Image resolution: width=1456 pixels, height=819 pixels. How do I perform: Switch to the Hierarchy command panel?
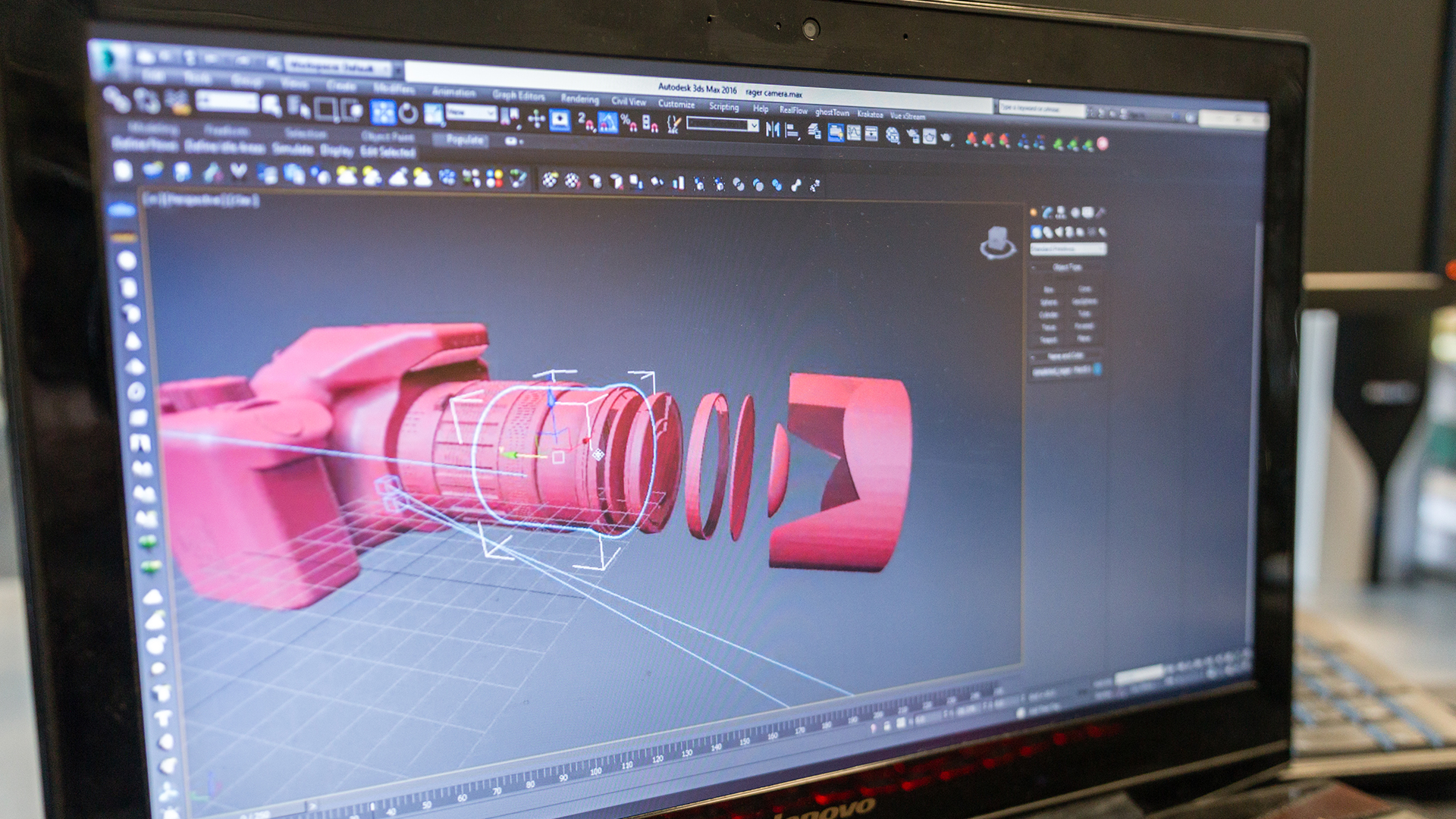pyautogui.click(x=1061, y=212)
